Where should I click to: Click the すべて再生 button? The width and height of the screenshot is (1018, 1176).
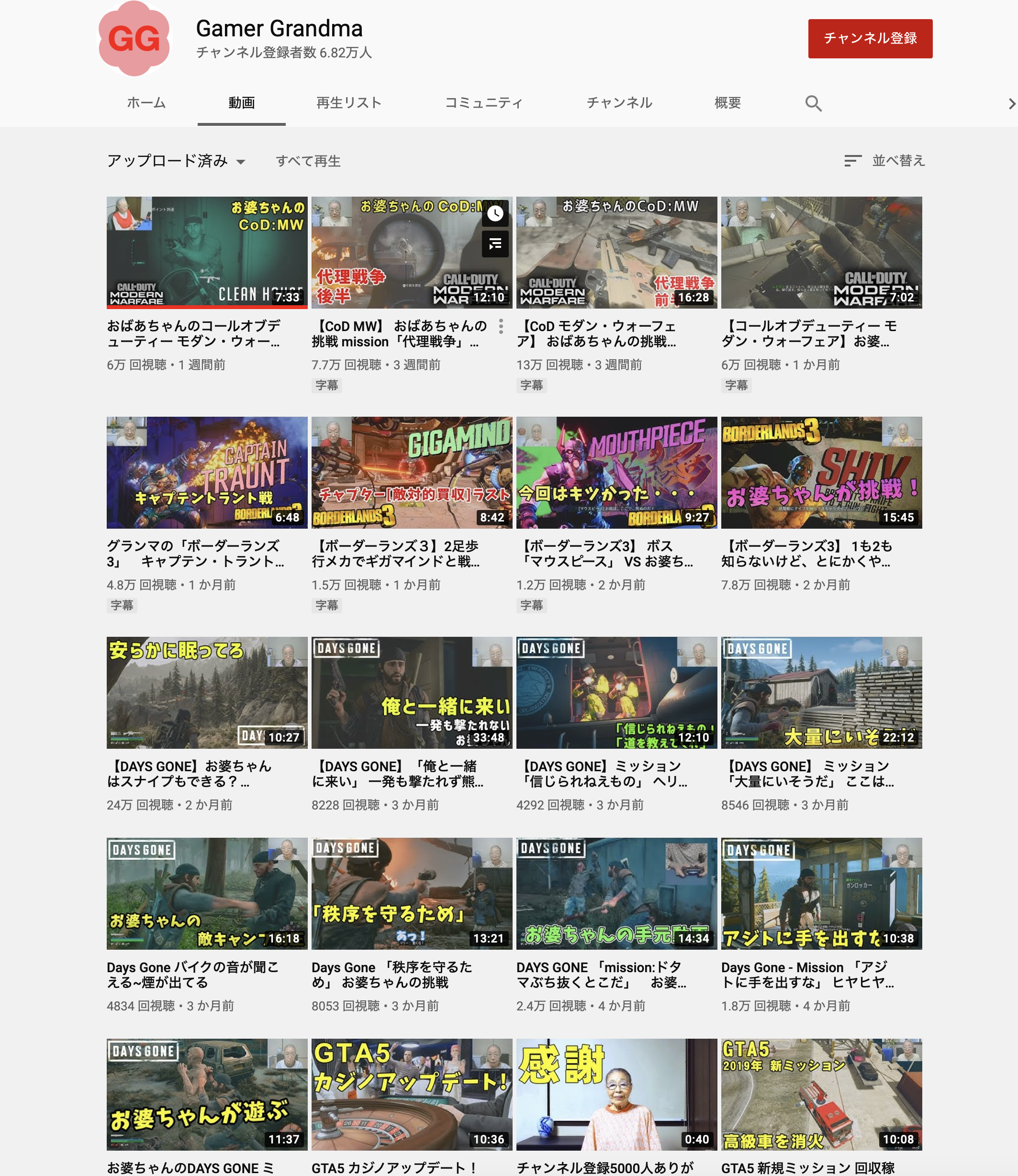(x=308, y=161)
